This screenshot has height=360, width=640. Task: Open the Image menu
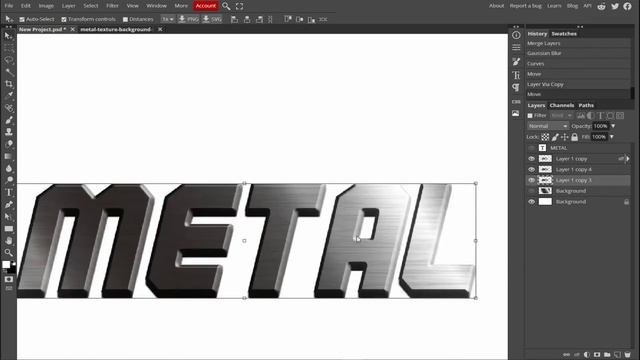(46, 6)
